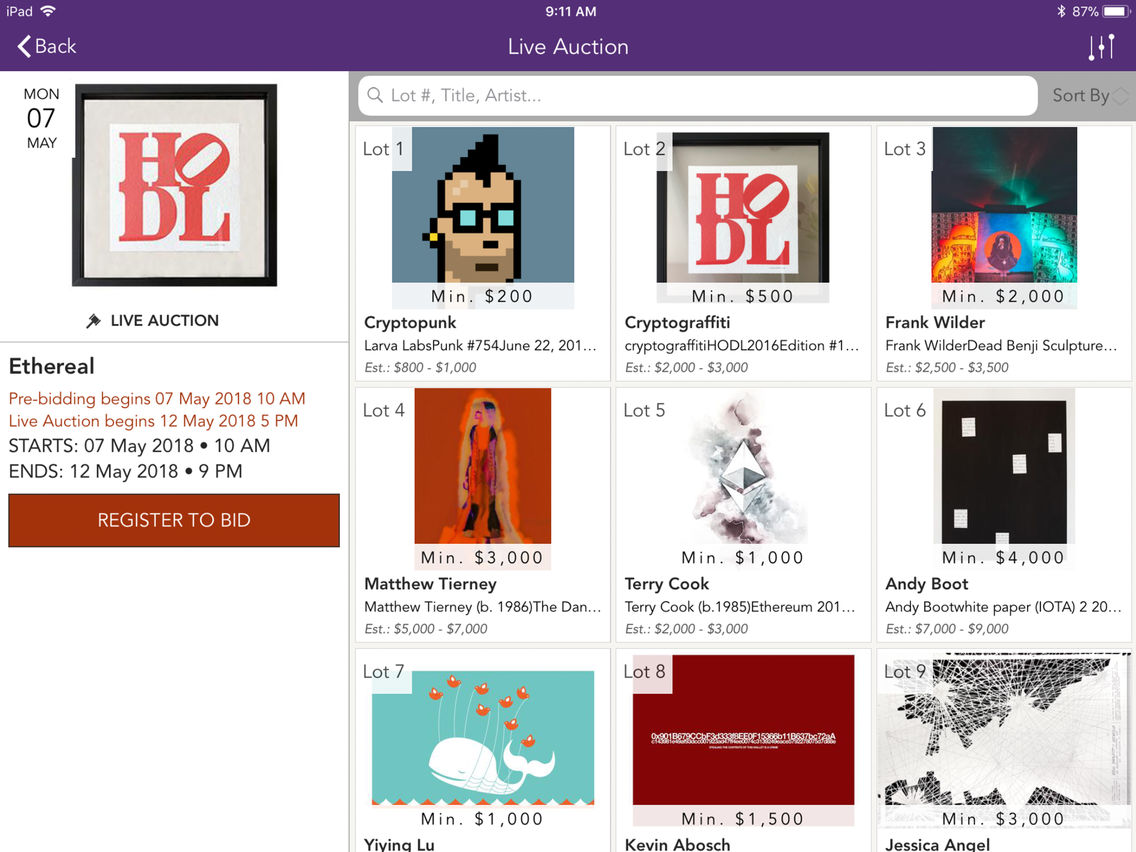Click the Lot 1 label
Viewport: 1136px width, 852px height.
(x=383, y=149)
